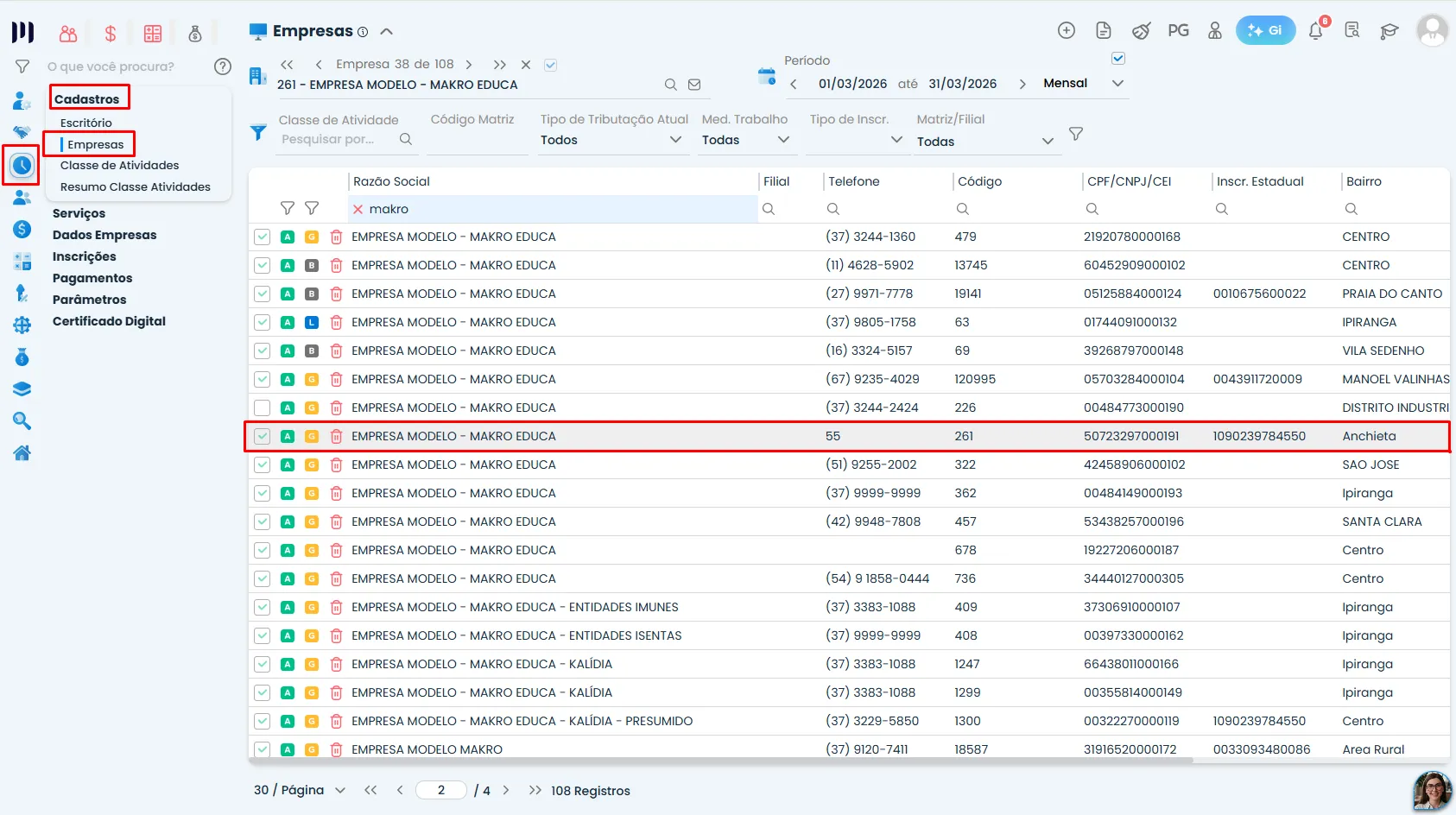Clear filters with funnel icon after Matriz/Filial
Image resolution: width=1456 pixels, height=815 pixels.
[x=1076, y=134]
